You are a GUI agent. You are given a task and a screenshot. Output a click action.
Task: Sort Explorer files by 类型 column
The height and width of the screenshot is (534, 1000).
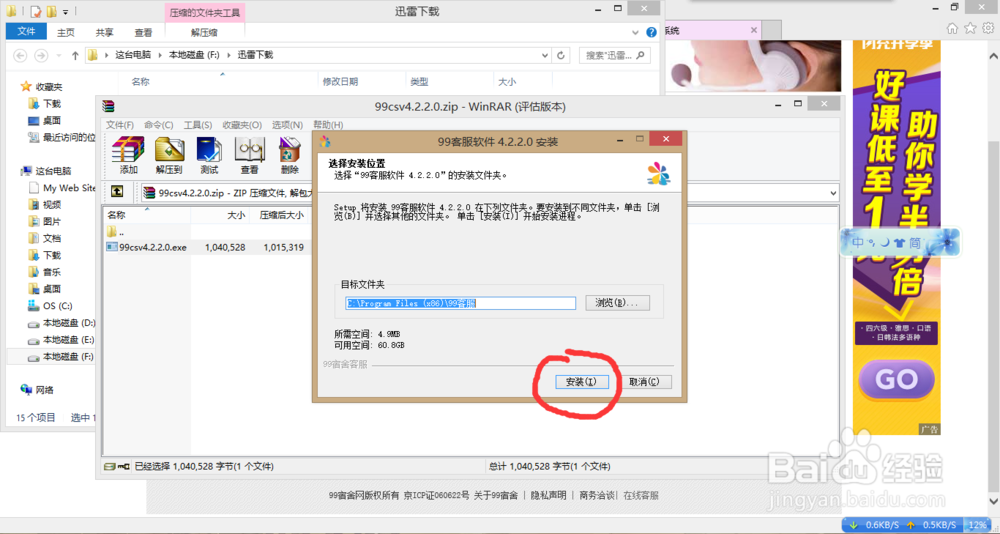pos(419,82)
